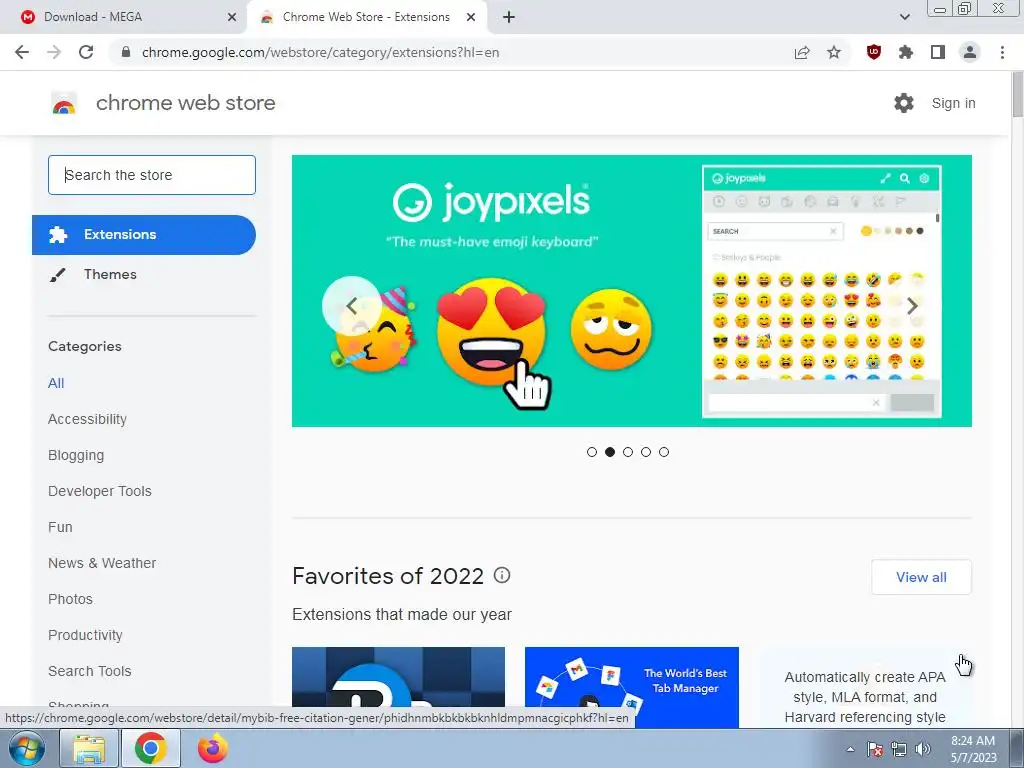Image resolution: width=1024 pixels, height=768 pixels.
Task: Select the fifth carousel dot
Action: click(664, 452)
